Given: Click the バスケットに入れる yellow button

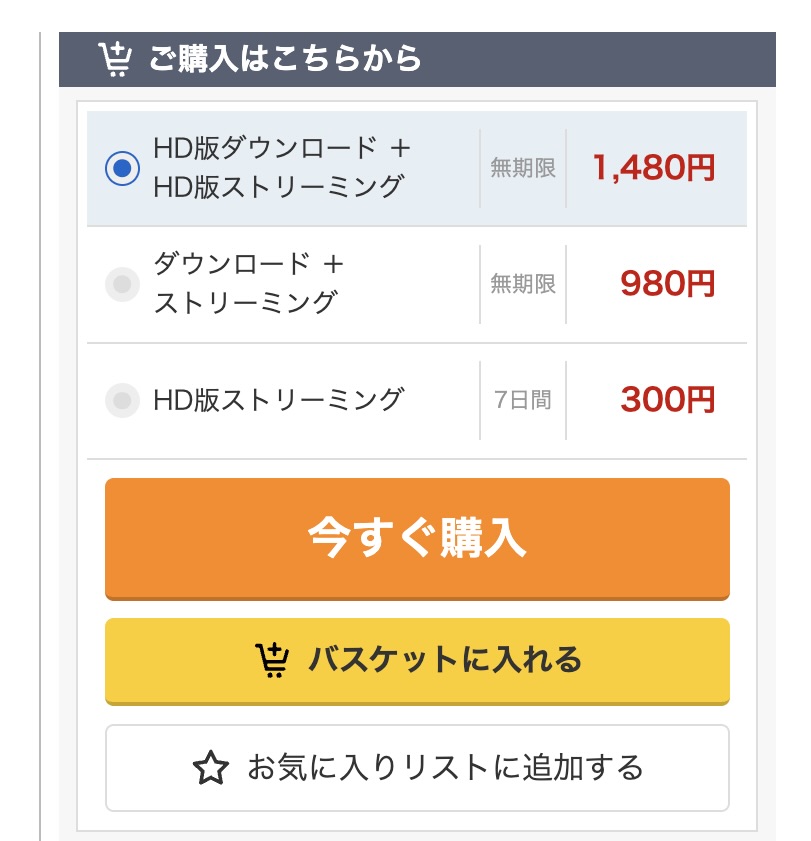Looking at the screenshot, I should (x=417, y=661).
